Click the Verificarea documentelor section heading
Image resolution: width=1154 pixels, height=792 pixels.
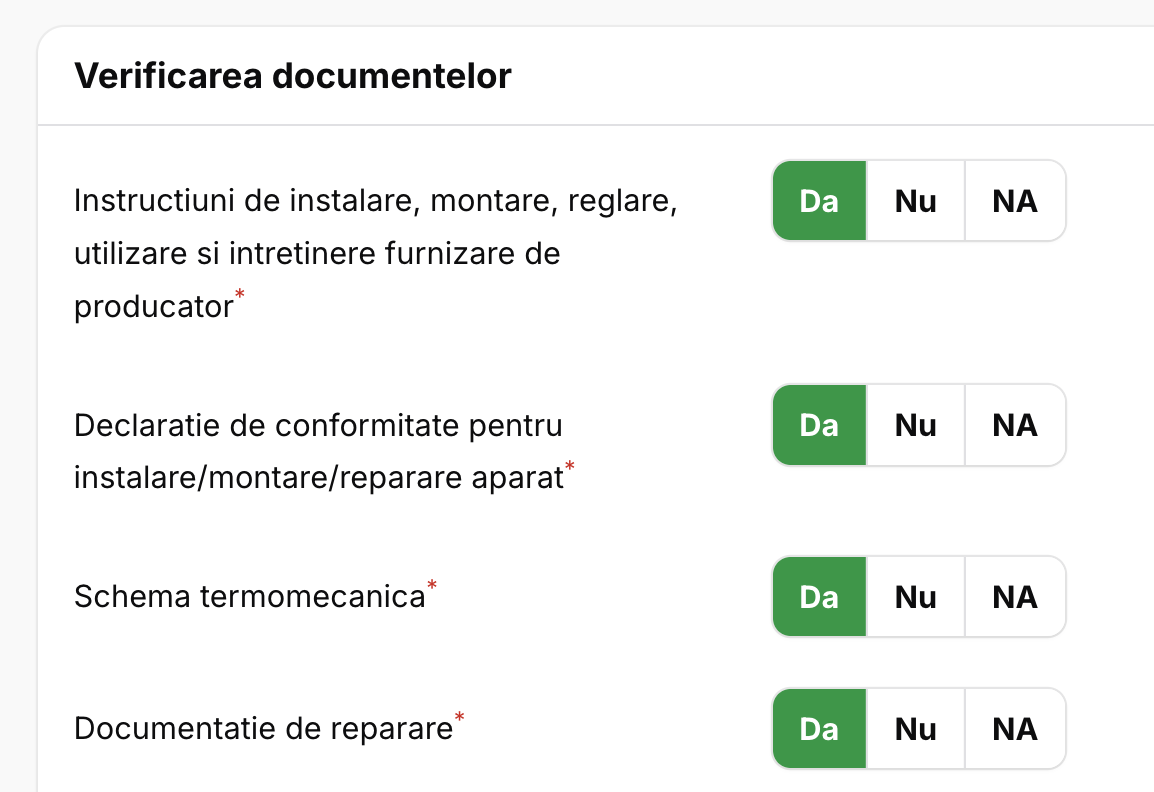click(293, 76)
